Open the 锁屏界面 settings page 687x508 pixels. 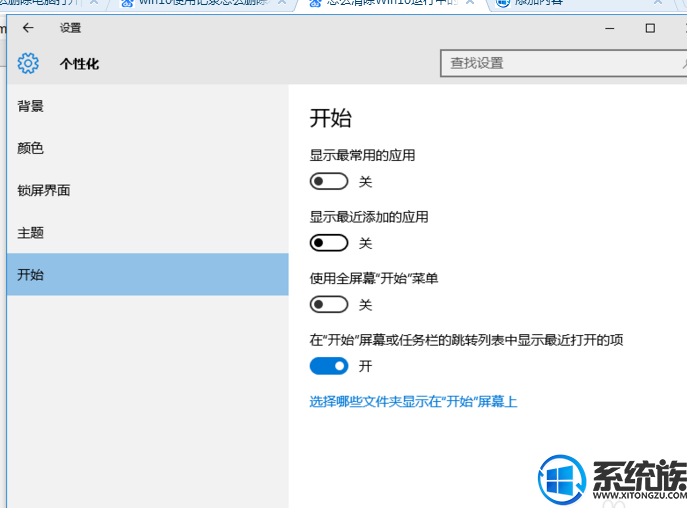[148, 190]
